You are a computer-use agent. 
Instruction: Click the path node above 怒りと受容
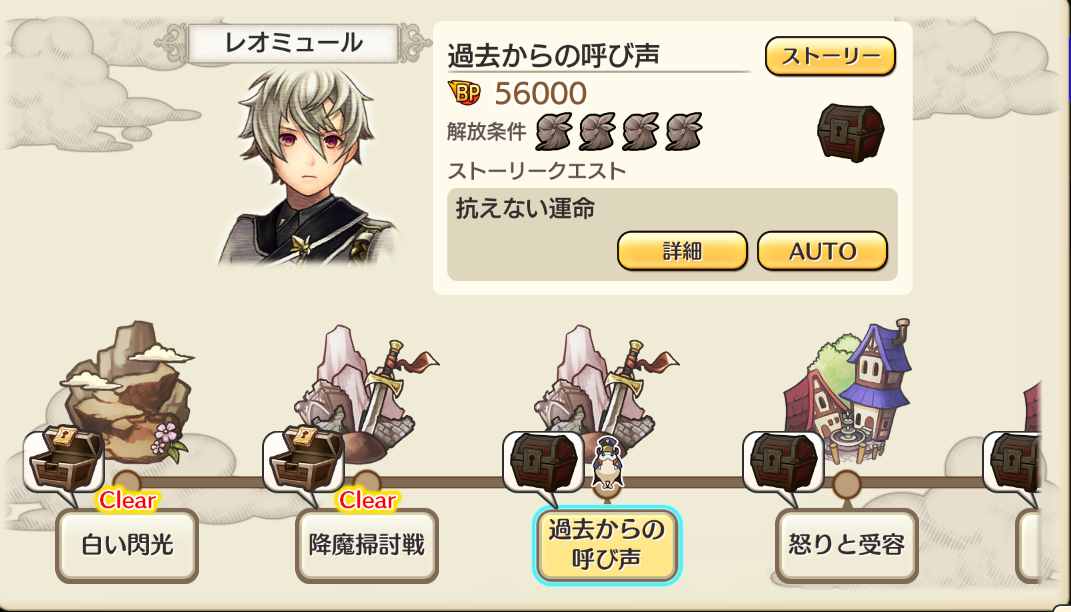pos(846,484)
